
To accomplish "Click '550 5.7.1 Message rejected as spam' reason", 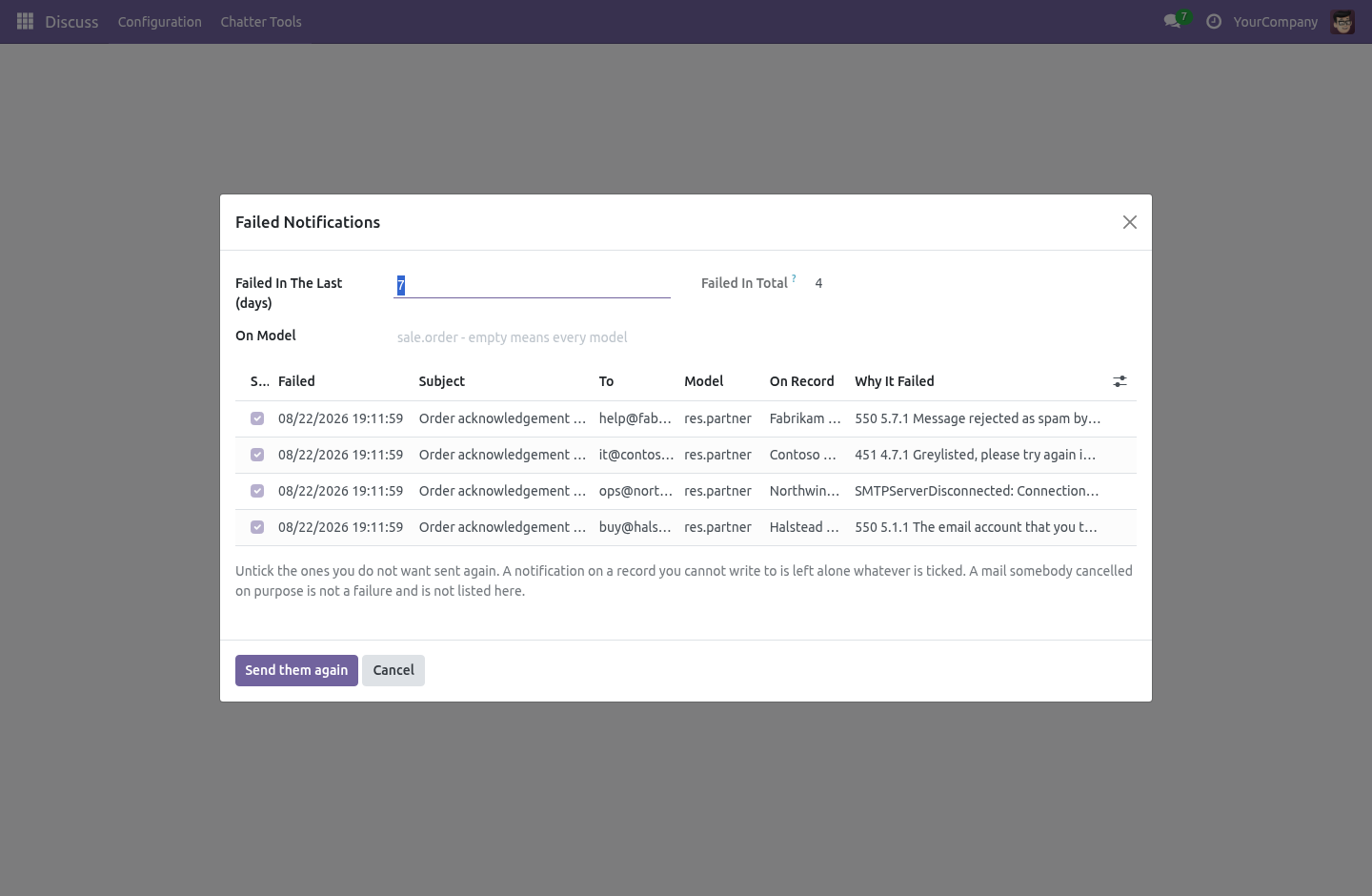I will [x=978, y=418].
